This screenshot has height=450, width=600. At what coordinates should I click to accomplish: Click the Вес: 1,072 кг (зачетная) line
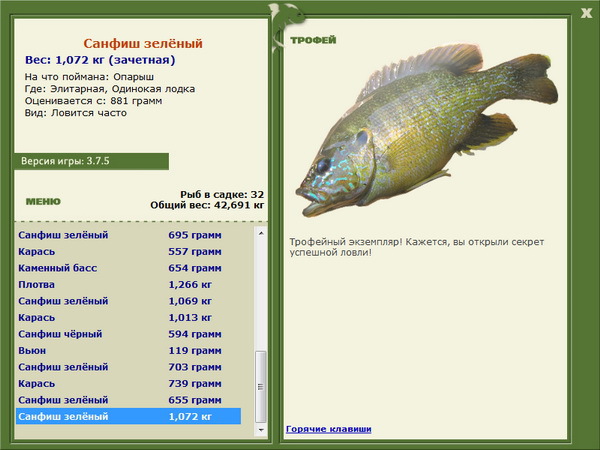coord(100,60)
